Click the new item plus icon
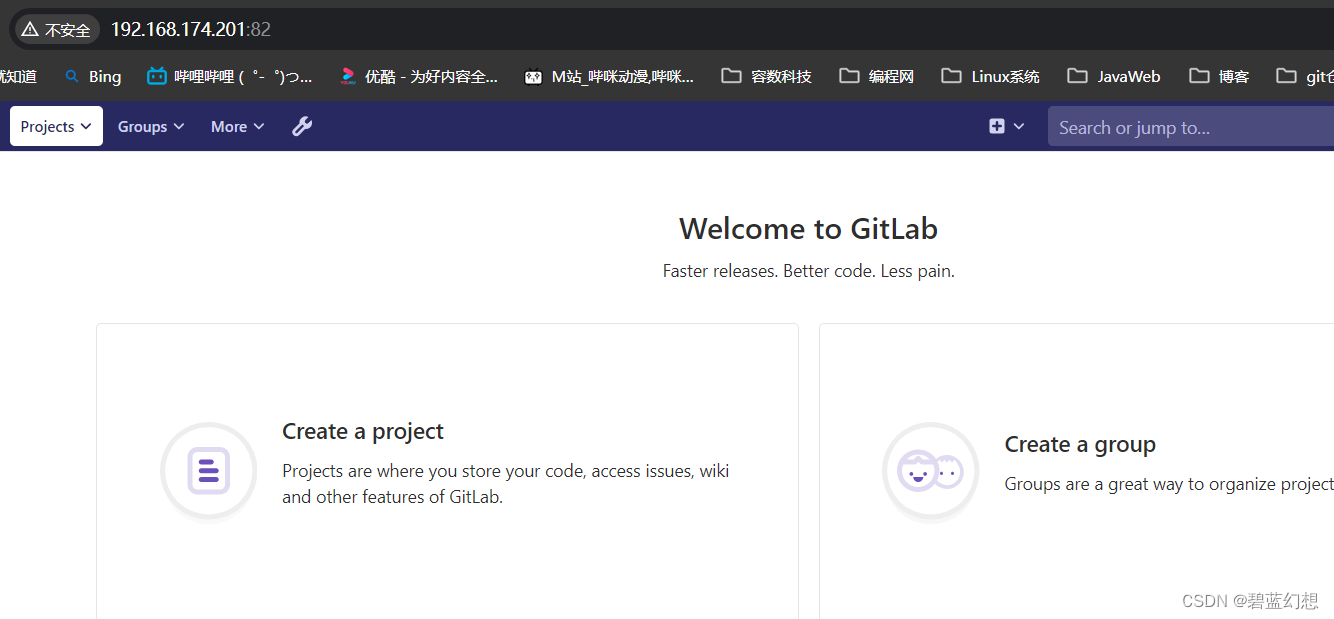Image resolution: width=1334 pixels, height=619 pixels. pyautogui.click(x=996, y=126)
